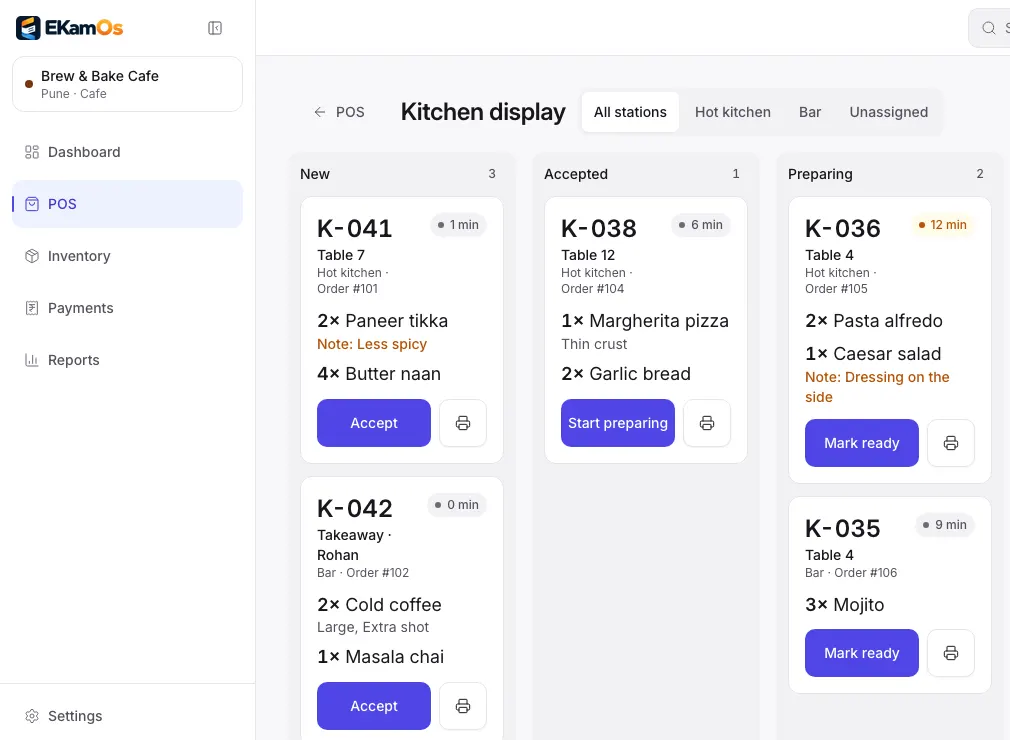The height and width of the screenshot is (740, 1010).
Task: Click the 0 min timer badge
Action: click(457, 505)
